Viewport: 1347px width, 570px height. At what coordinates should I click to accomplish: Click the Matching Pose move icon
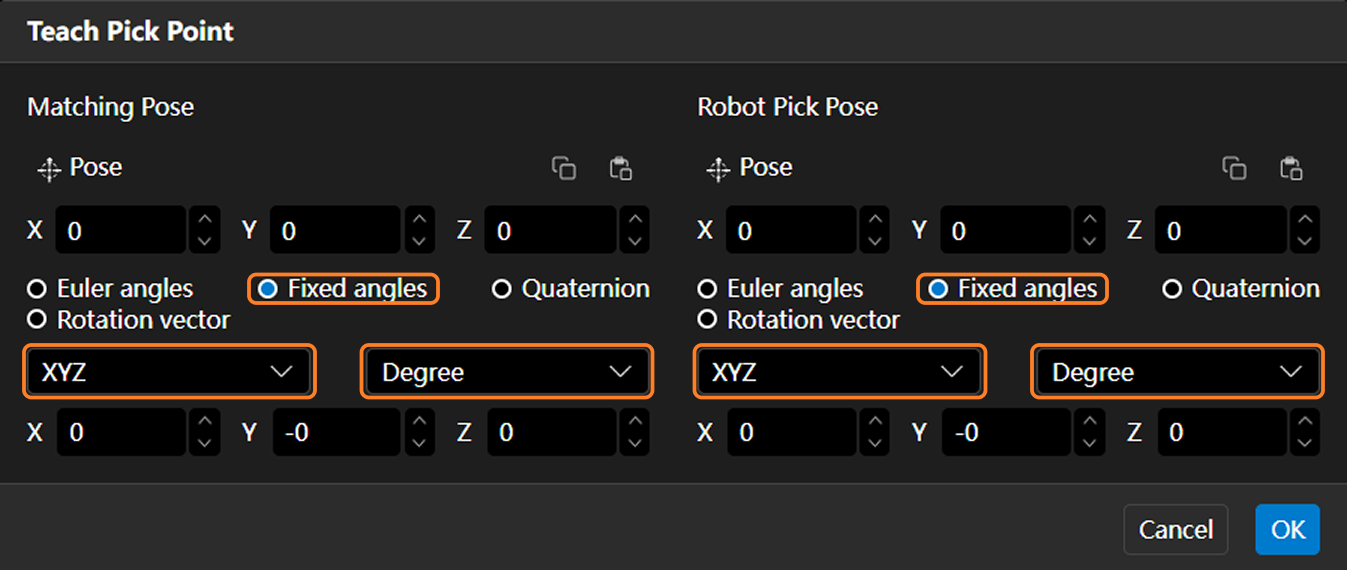[49, 169]
